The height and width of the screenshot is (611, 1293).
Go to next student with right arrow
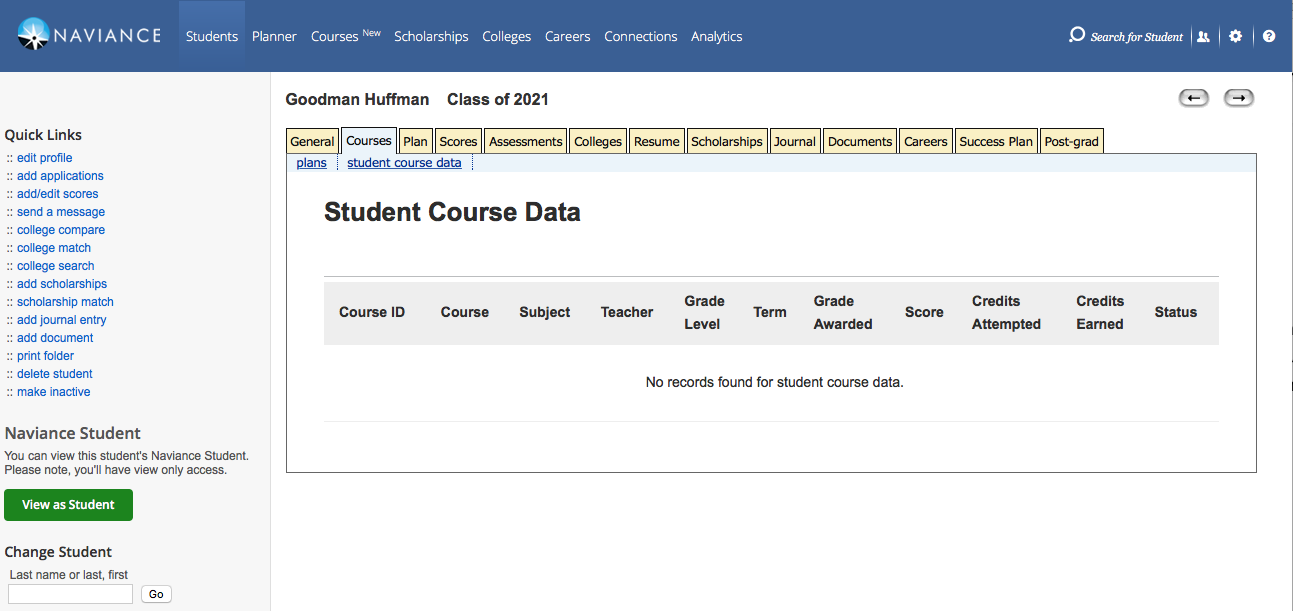(x=1239, y=98)
